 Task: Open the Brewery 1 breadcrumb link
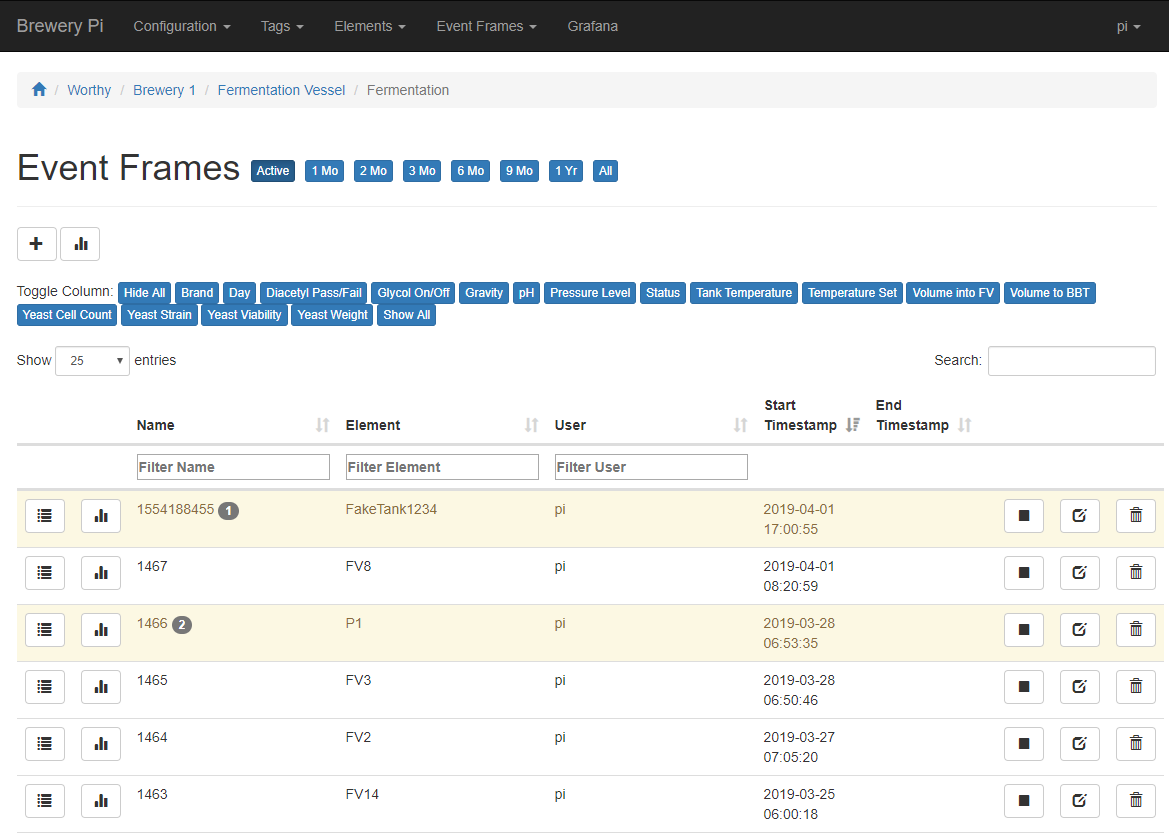164,89
